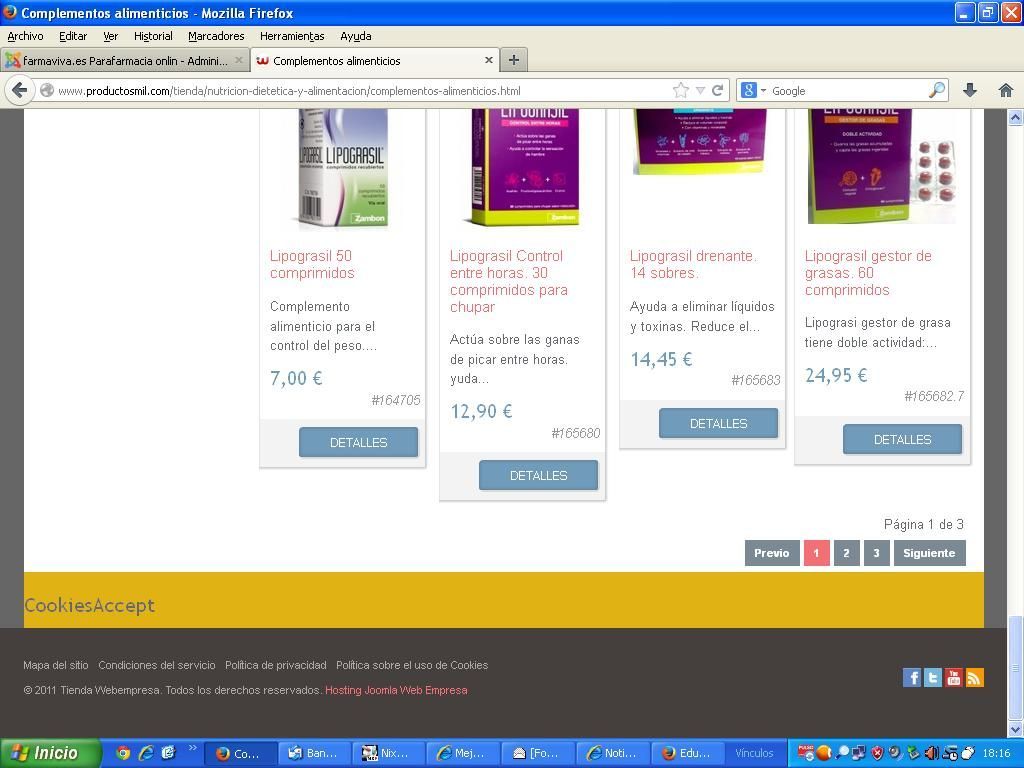Bookmark this page with the star icon
Viewport: 1024px width, 768px height.
point(680,90)
